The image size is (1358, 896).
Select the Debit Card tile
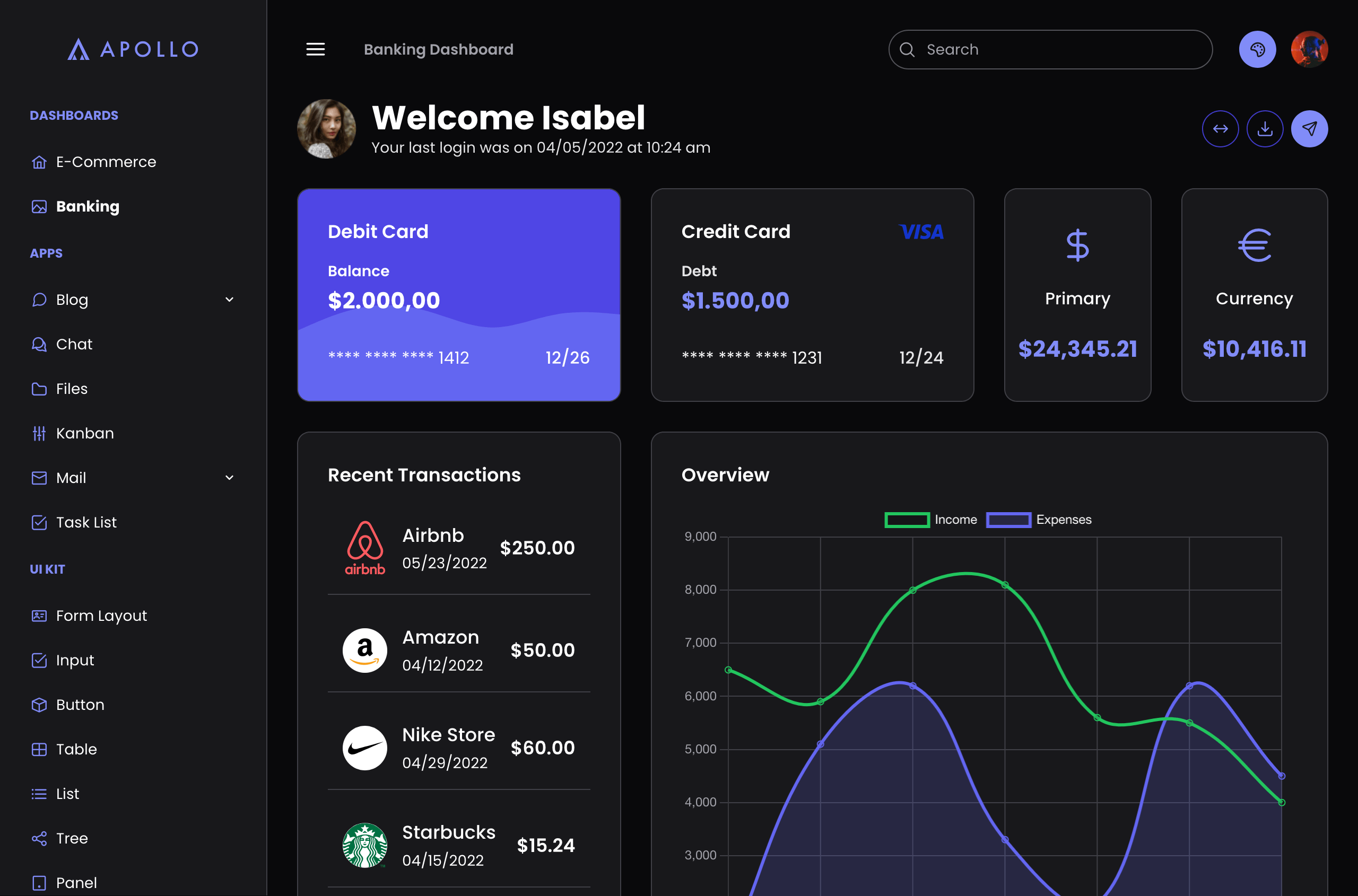click(458, 295)
